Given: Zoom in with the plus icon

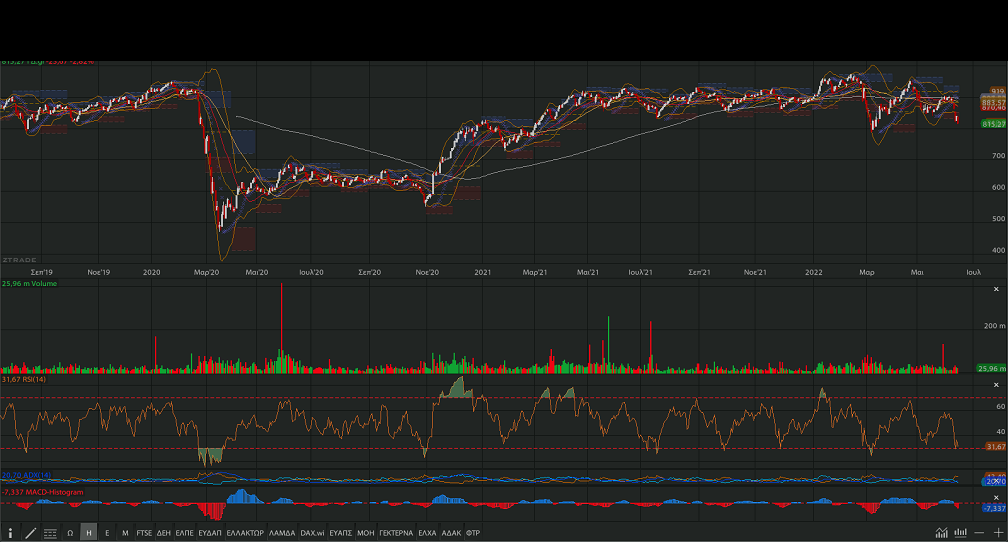Looking at the screenshot, I should click(997, 533).
